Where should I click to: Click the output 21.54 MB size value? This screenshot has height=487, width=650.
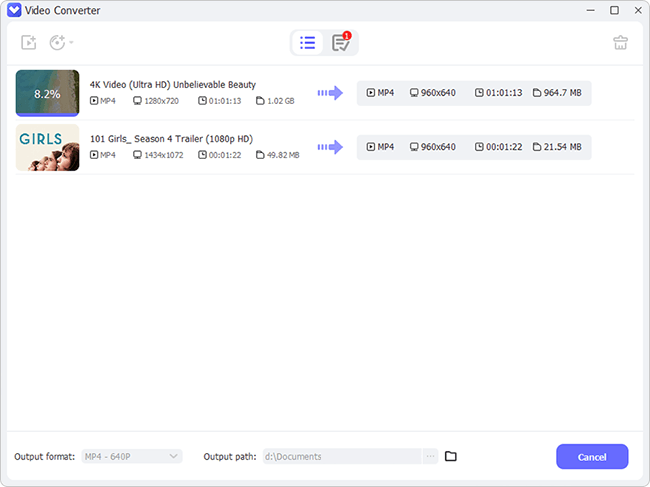click(563, 147)
